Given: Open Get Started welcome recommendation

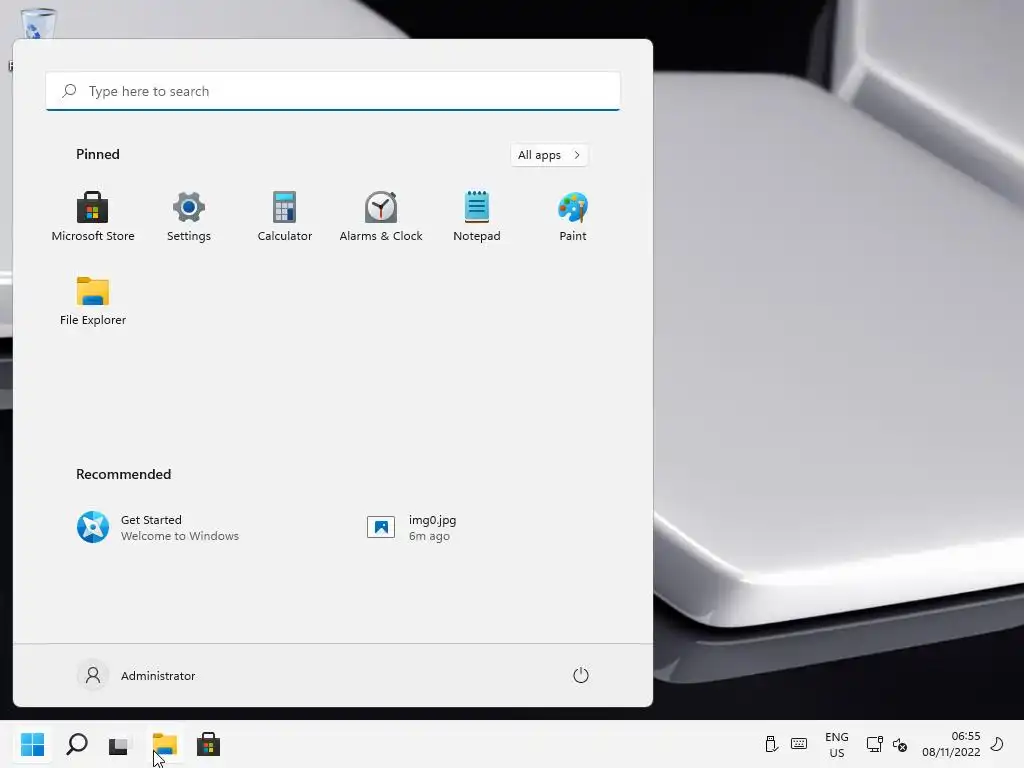Looking at the screenshot, I should pyautogui.click(x=158, y=527).
